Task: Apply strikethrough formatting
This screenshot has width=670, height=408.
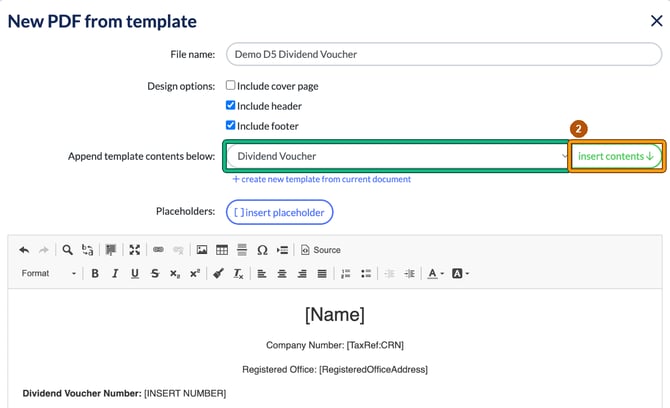Action: tap(155, 273)
